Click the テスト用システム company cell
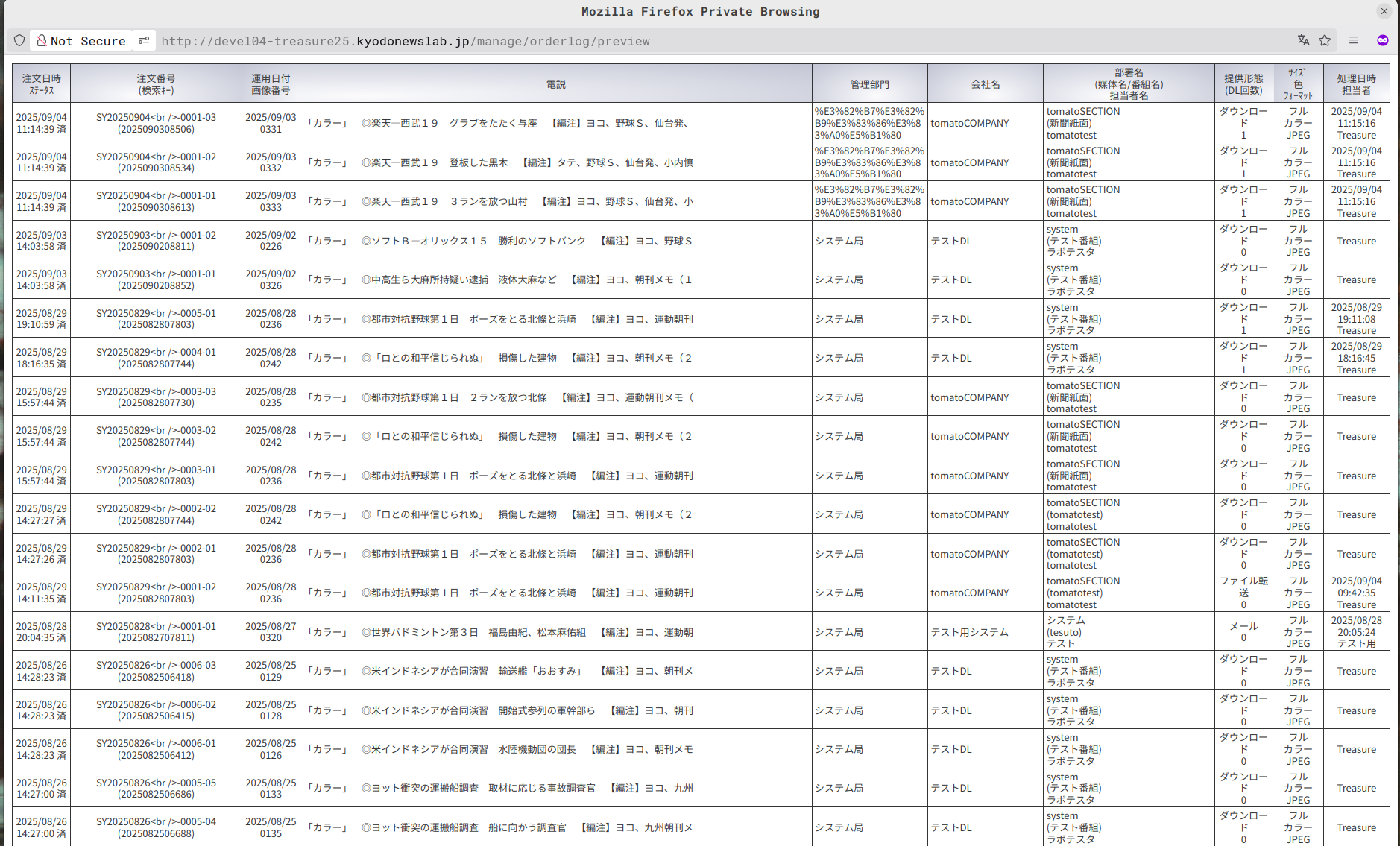The height and width of the screenshot is (846, 1400). pos(969,632)
